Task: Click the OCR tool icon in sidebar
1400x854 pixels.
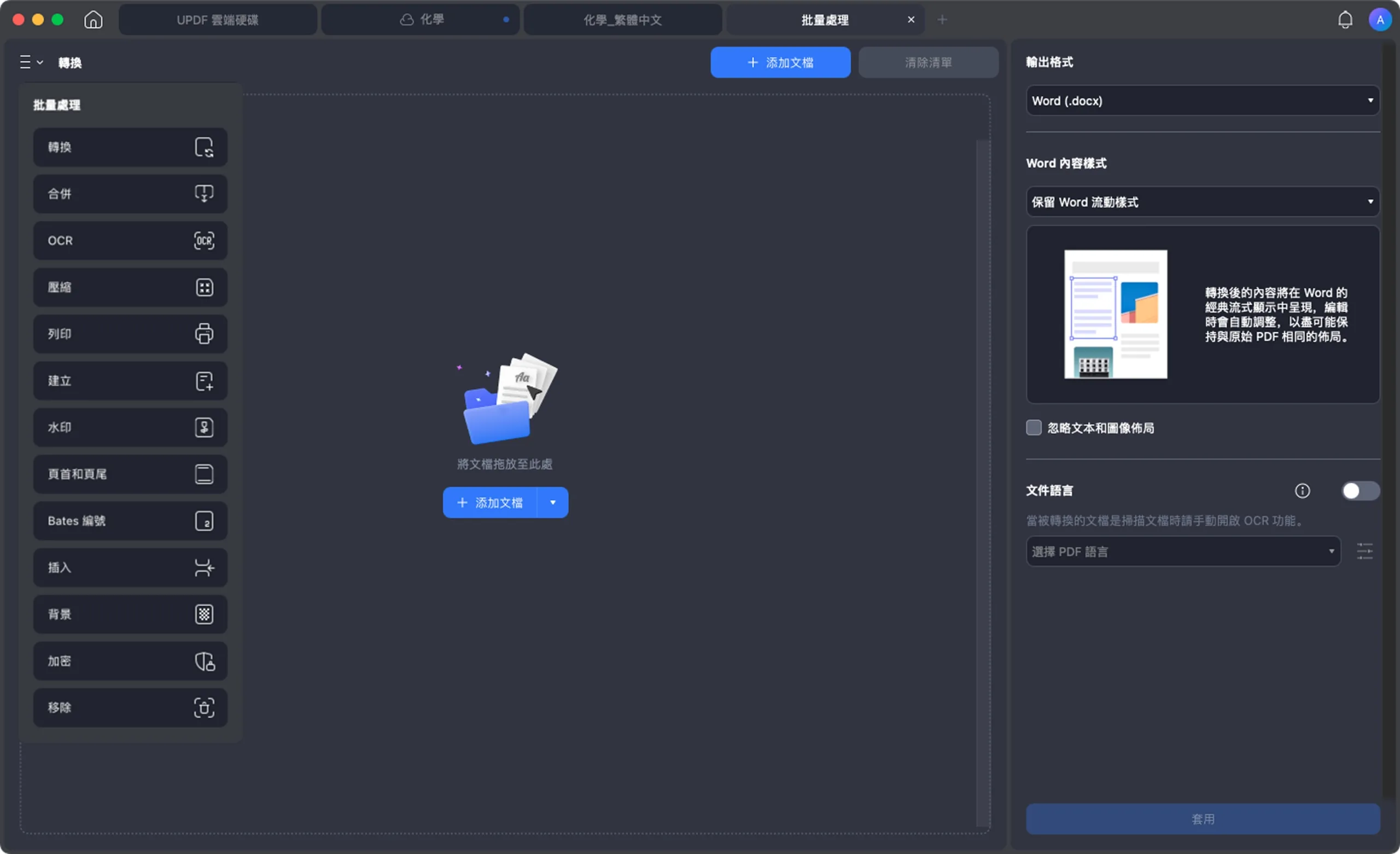Action: (x=204, y=241)
